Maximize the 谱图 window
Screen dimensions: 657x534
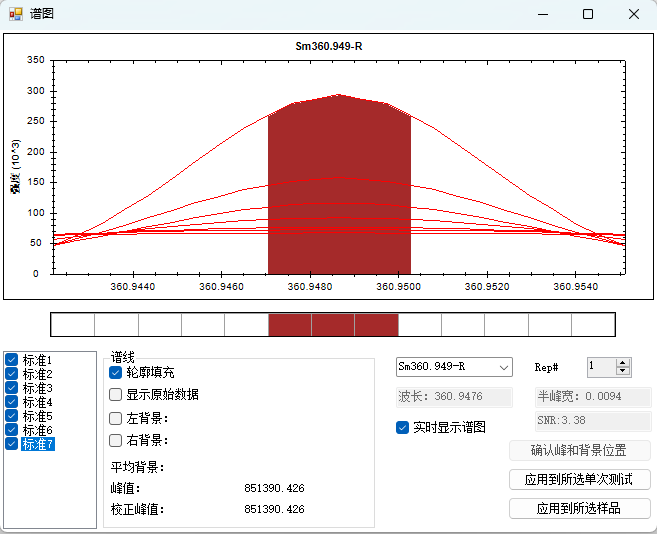coord(588,14)
